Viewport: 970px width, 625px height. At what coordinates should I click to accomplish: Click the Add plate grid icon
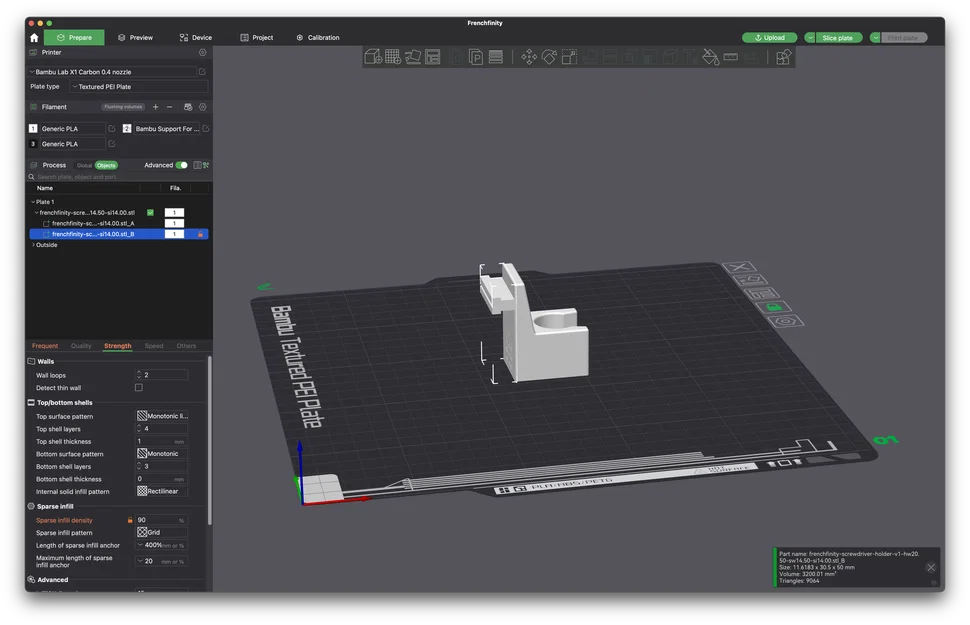tap(393, 57)
